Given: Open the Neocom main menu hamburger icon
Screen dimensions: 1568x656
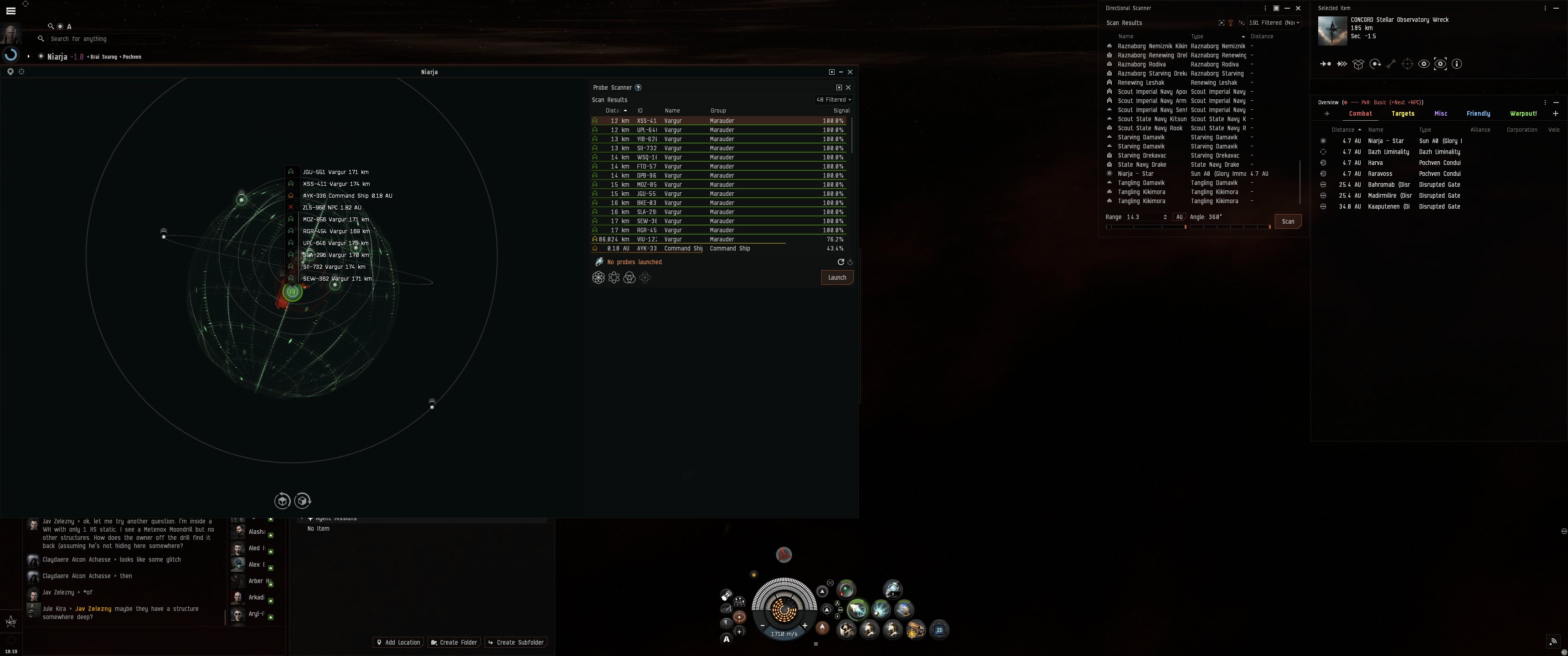Looking at the screenshot, I should pos(10,10).
